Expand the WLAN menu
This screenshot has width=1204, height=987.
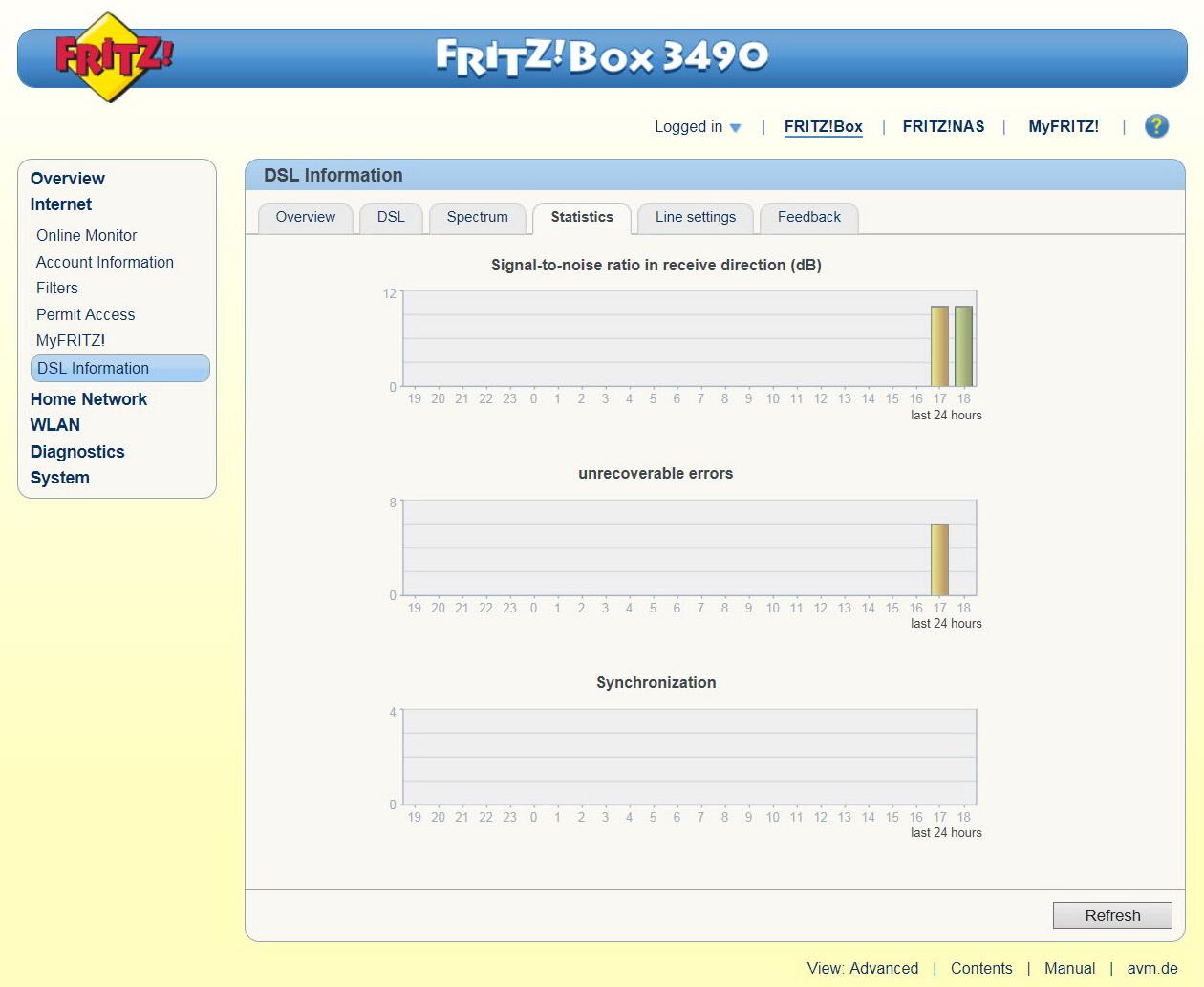pyautogui.click(x=55, y=425)
